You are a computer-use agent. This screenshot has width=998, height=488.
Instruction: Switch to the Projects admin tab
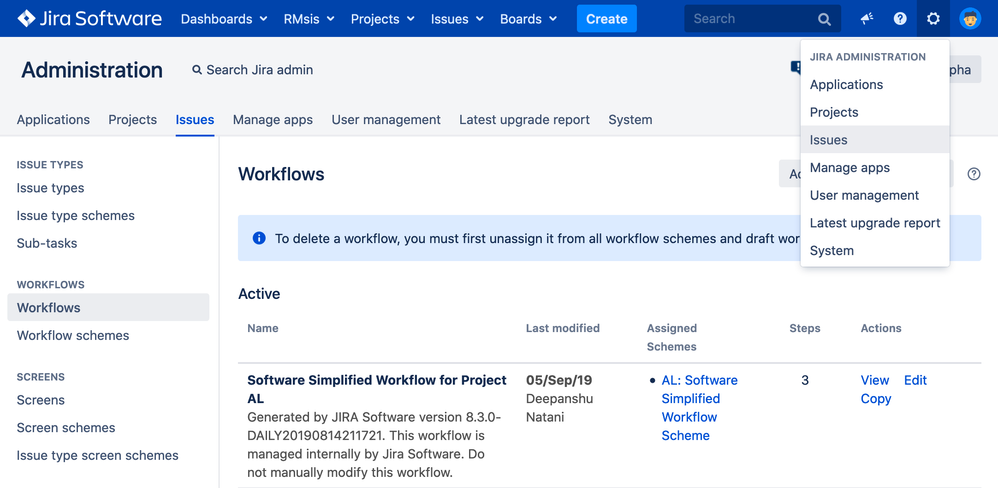(132, 120)
